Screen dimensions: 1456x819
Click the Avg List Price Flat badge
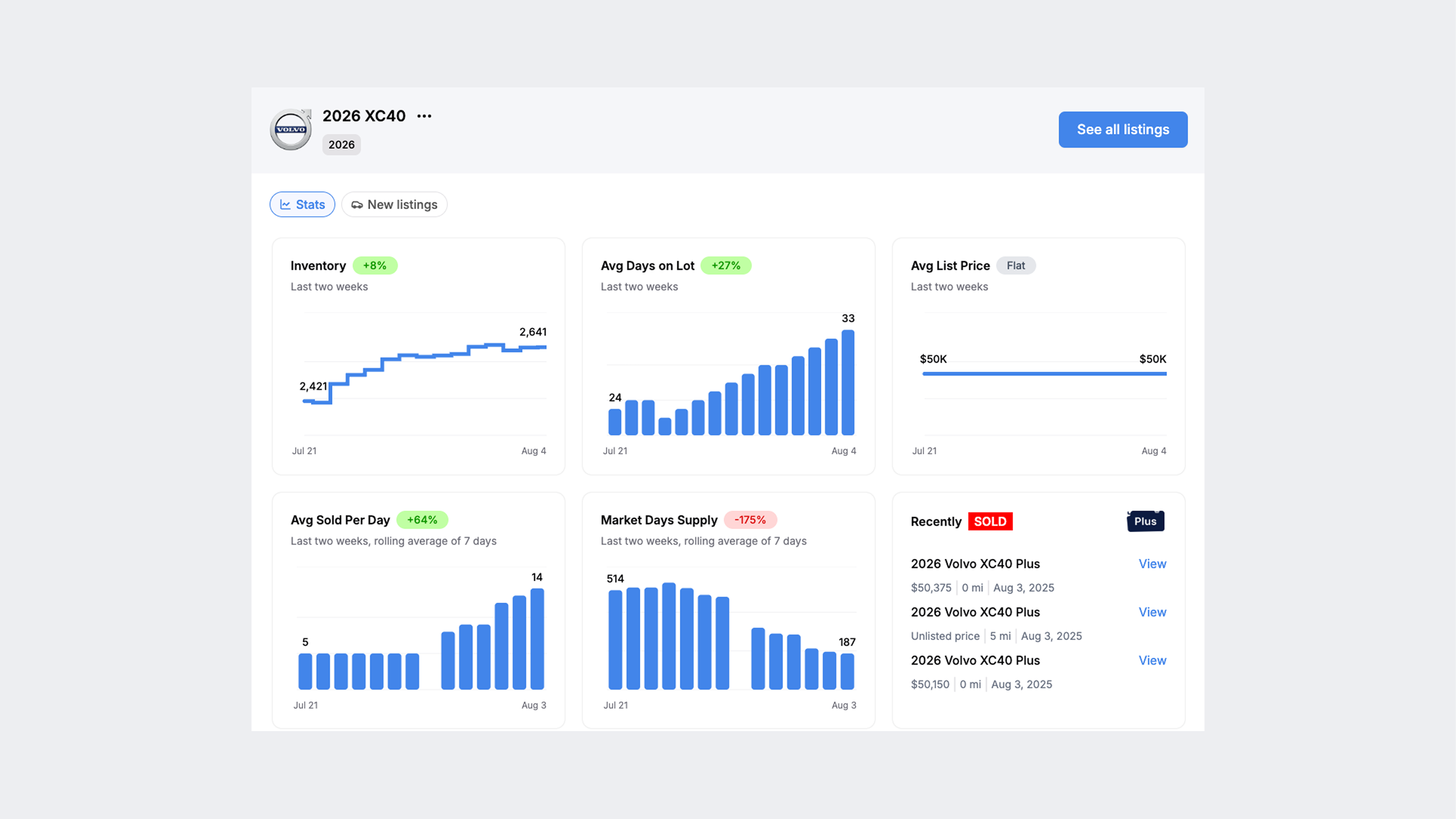(1016, 266)
